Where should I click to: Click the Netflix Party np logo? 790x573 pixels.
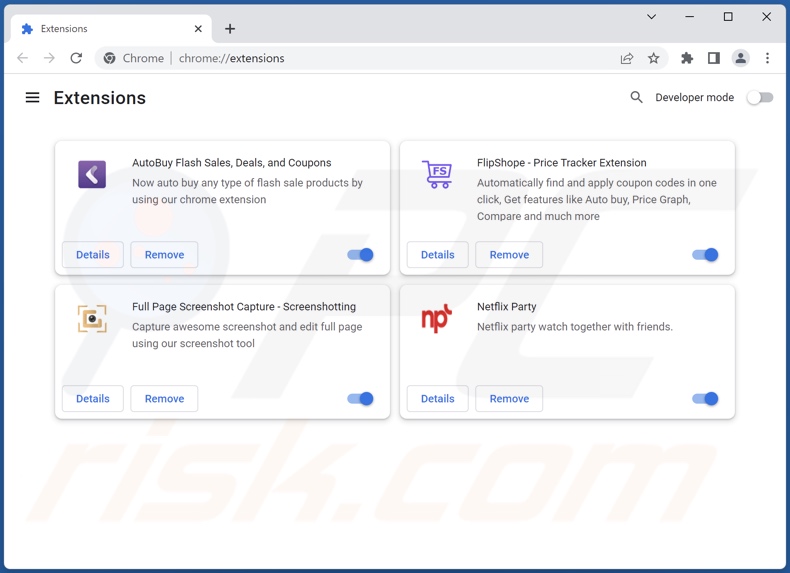point(436,319)
